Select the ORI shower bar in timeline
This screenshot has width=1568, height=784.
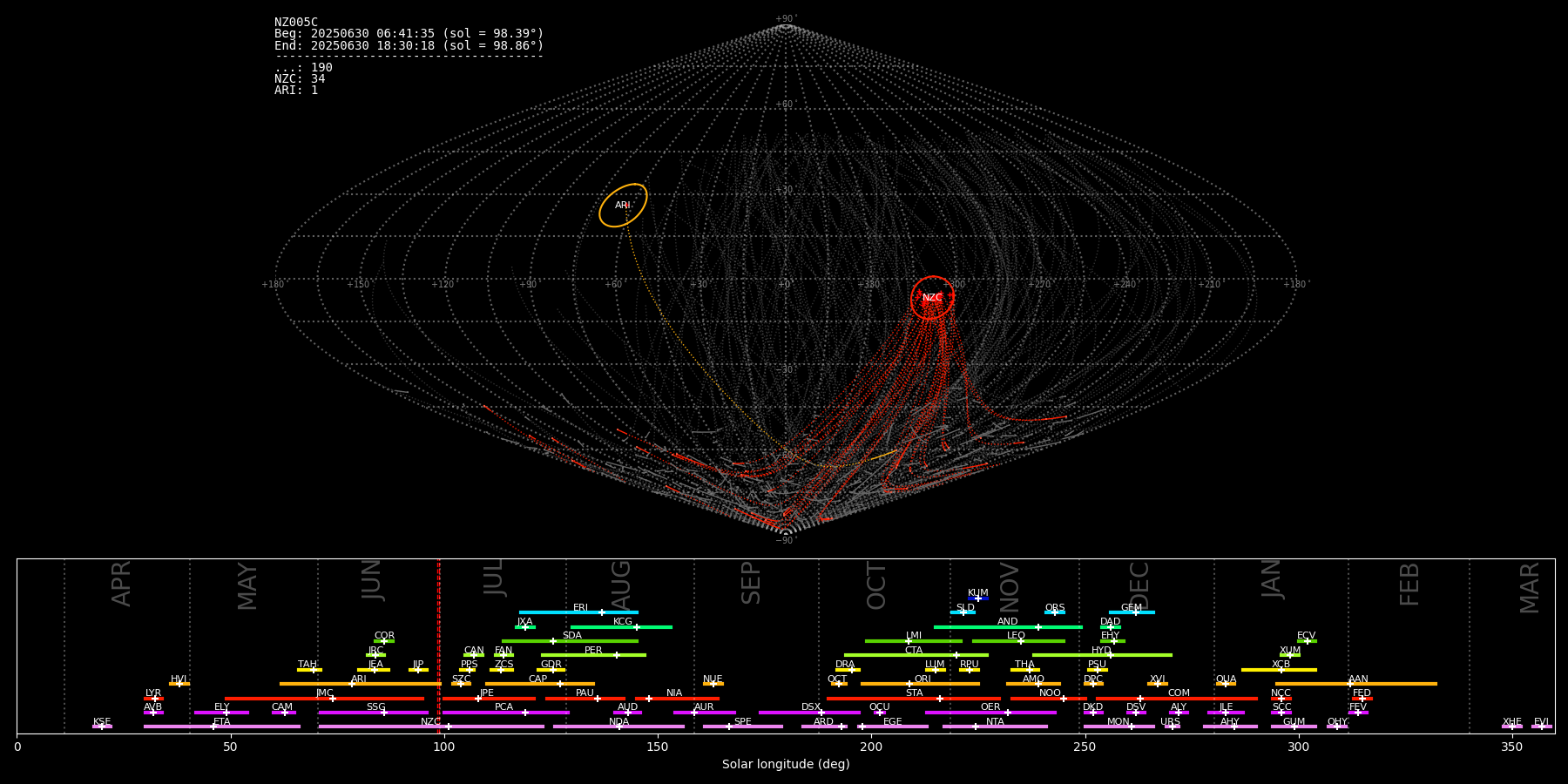[x=920, y=684]
